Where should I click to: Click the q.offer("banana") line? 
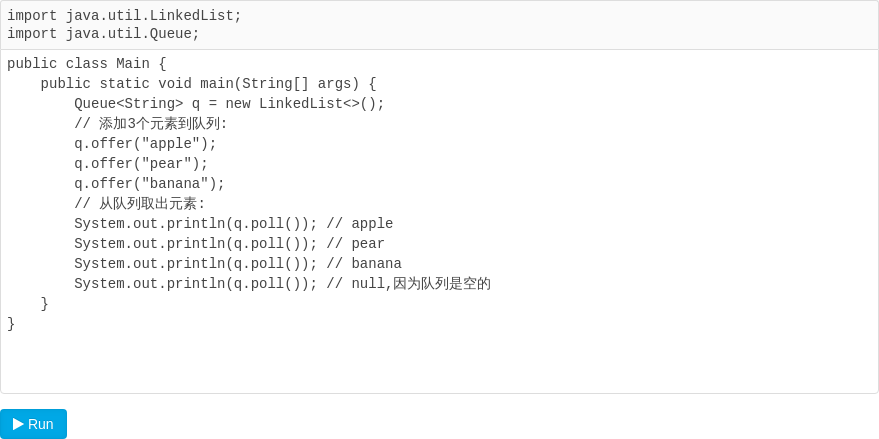coord(150,184)
